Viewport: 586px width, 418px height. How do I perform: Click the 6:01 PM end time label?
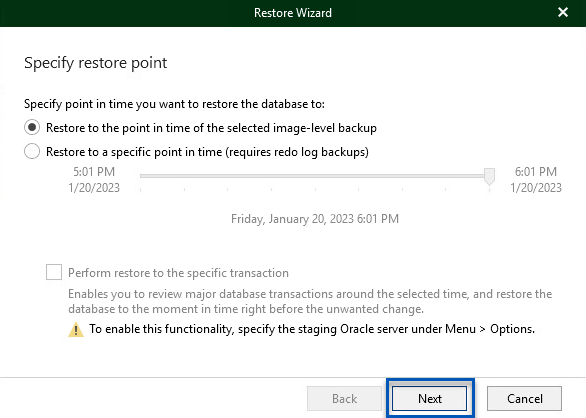(536, 172)
